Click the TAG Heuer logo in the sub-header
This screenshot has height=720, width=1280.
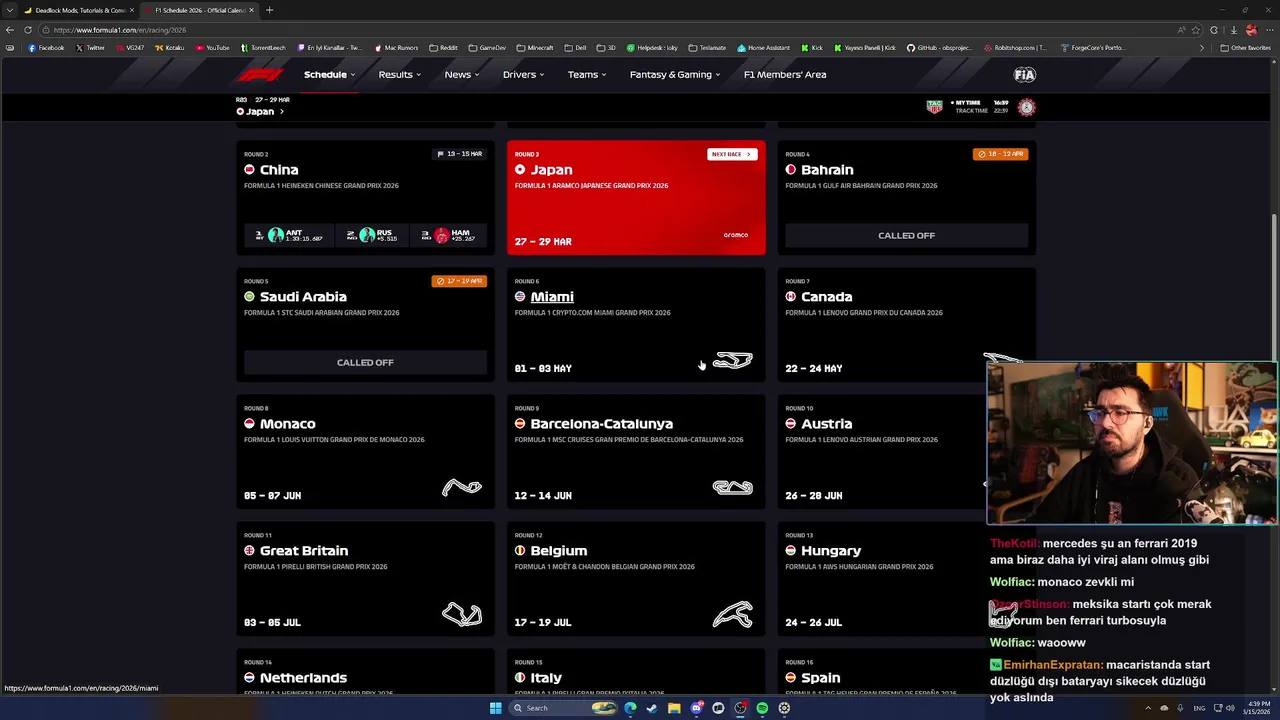934,107
